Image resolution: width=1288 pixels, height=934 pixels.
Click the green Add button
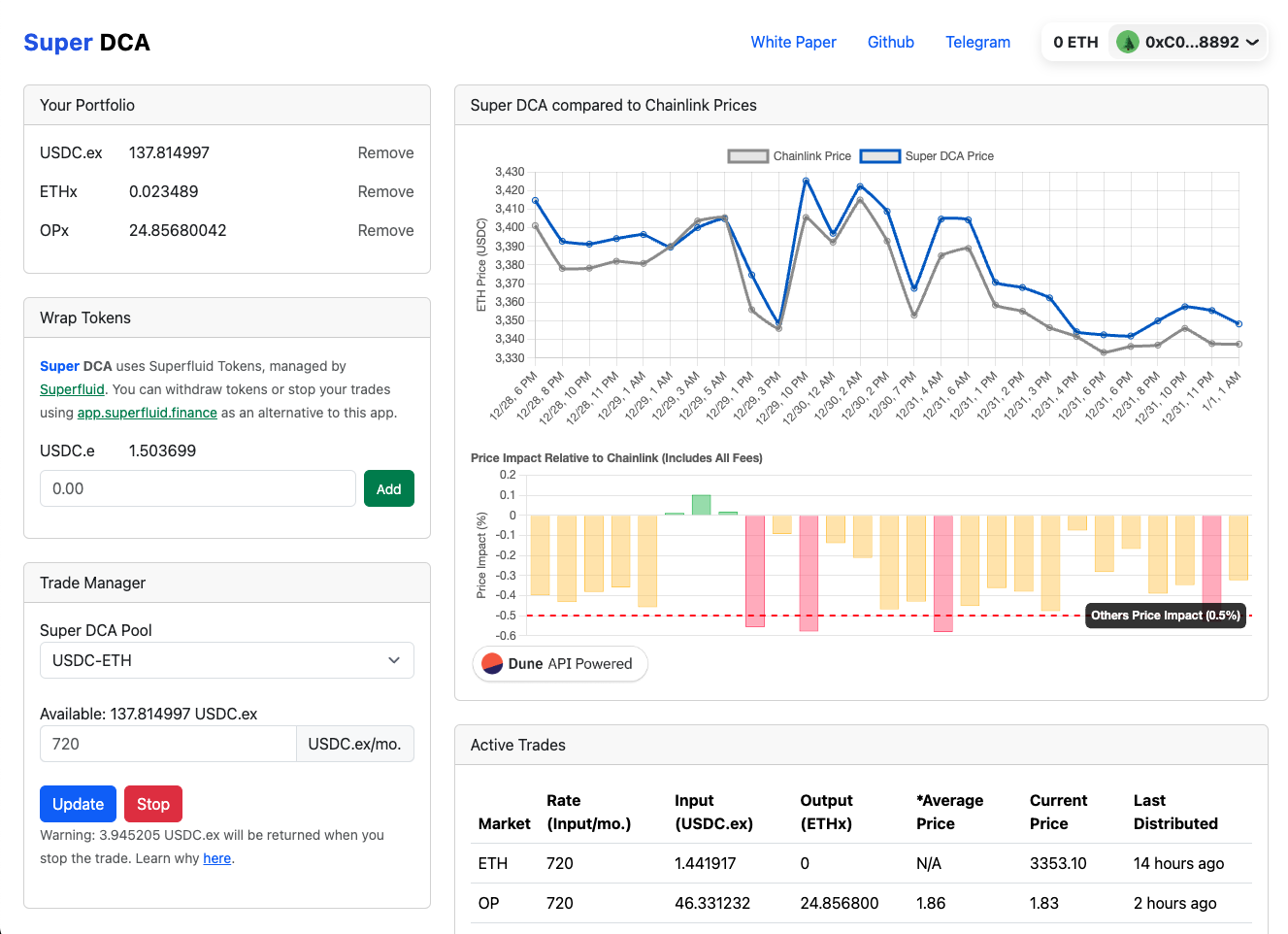click(x=389, y=488)
